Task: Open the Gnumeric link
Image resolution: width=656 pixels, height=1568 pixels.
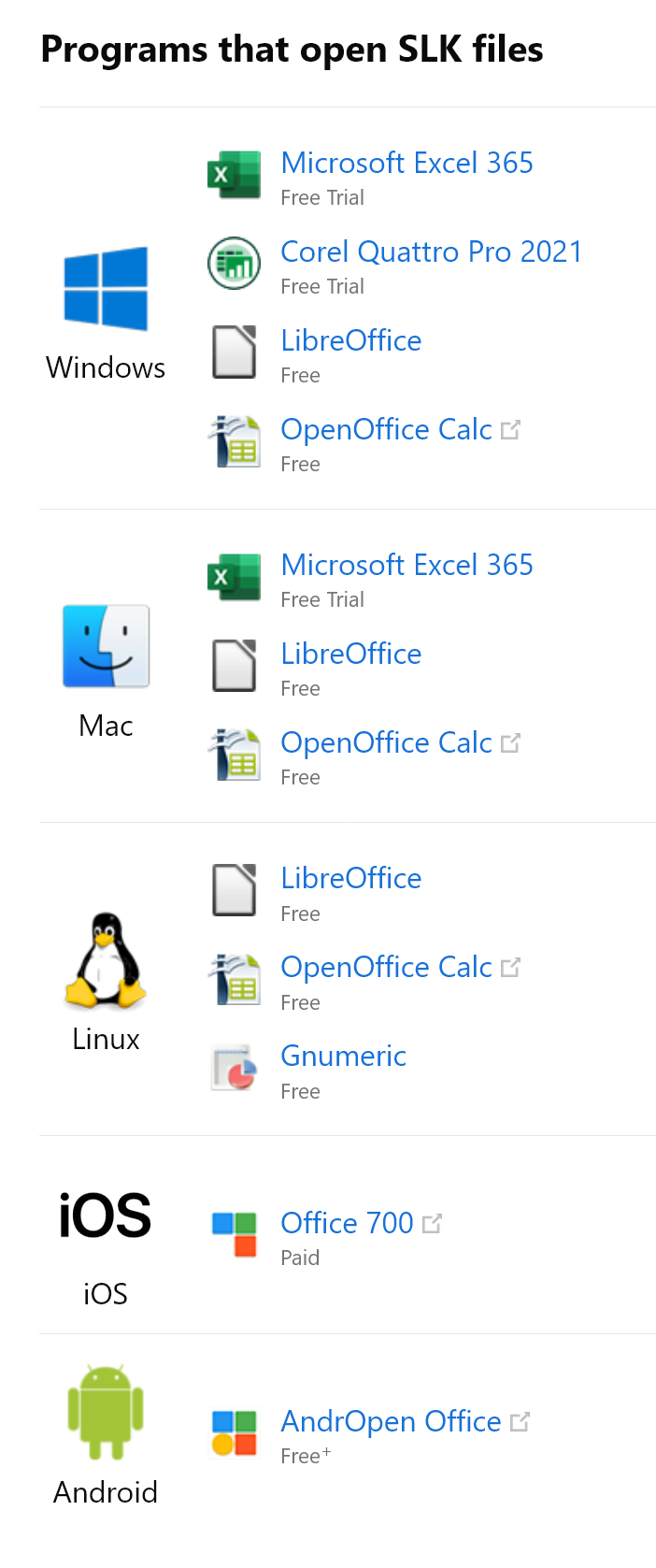Action: pos(343,1056)
